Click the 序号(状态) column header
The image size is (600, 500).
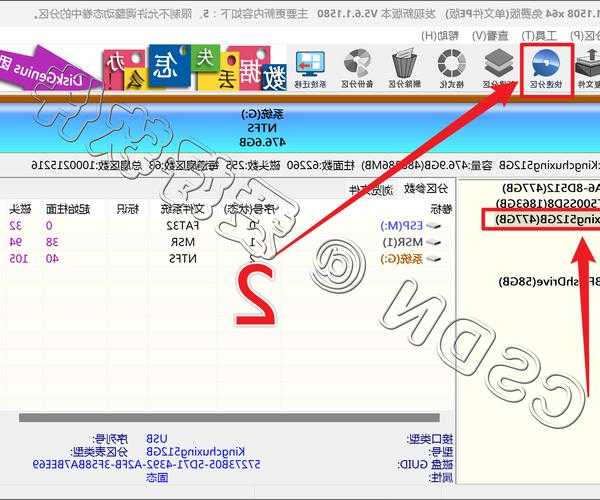pyautogui.click(x=252, y=209)
